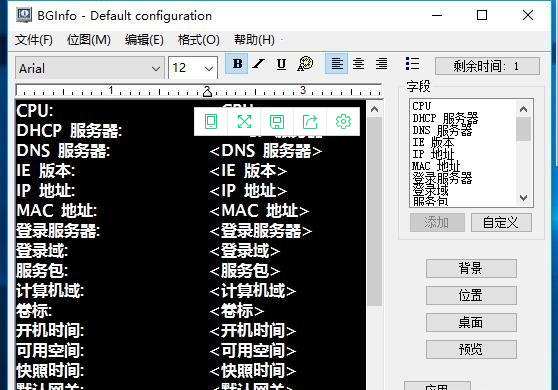Click the <服务包> placeholder in editor
The width and height of the screenshot is (558, 390).
click(x=244, y=271)
